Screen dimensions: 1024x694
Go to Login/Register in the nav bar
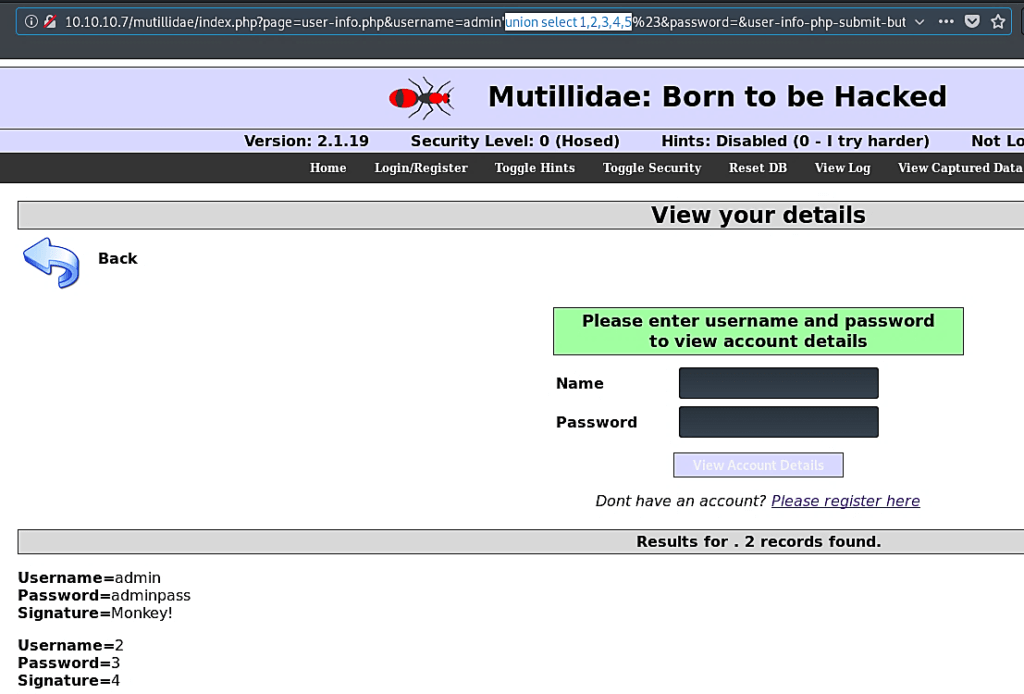[421, 168]
